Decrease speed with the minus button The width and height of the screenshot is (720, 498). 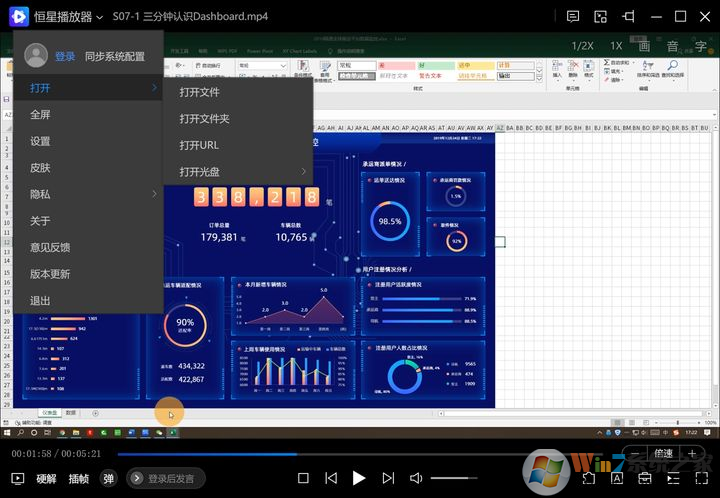pos(635,453)
